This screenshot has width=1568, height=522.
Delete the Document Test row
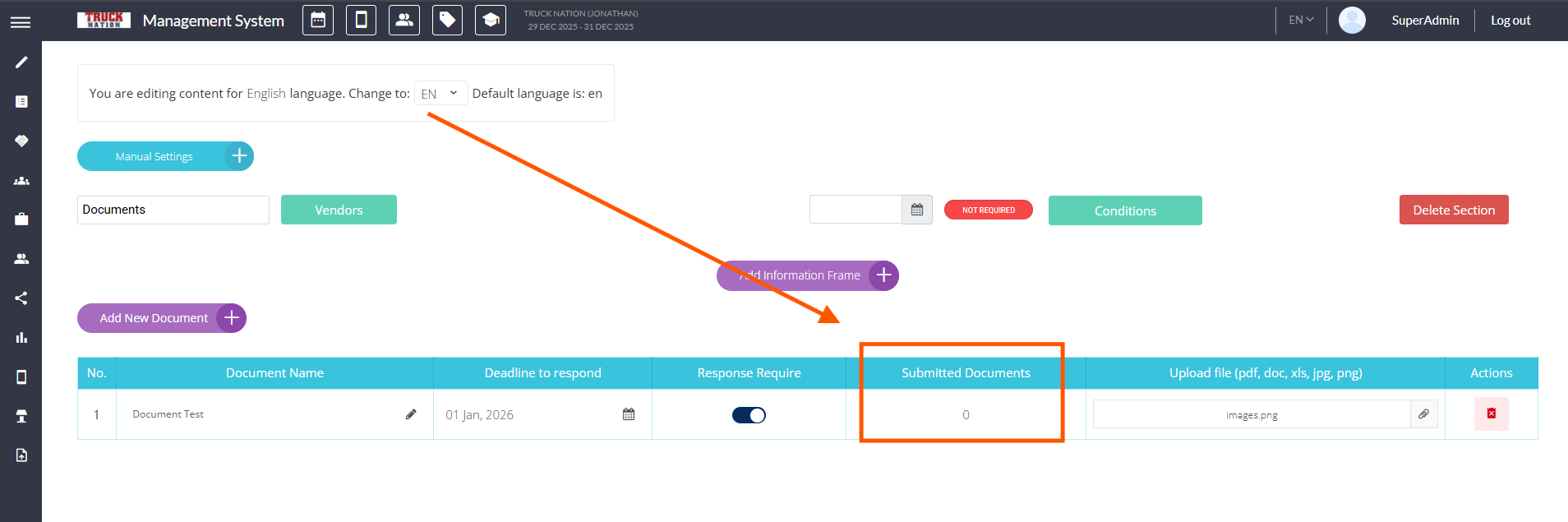click(1491, 414)
